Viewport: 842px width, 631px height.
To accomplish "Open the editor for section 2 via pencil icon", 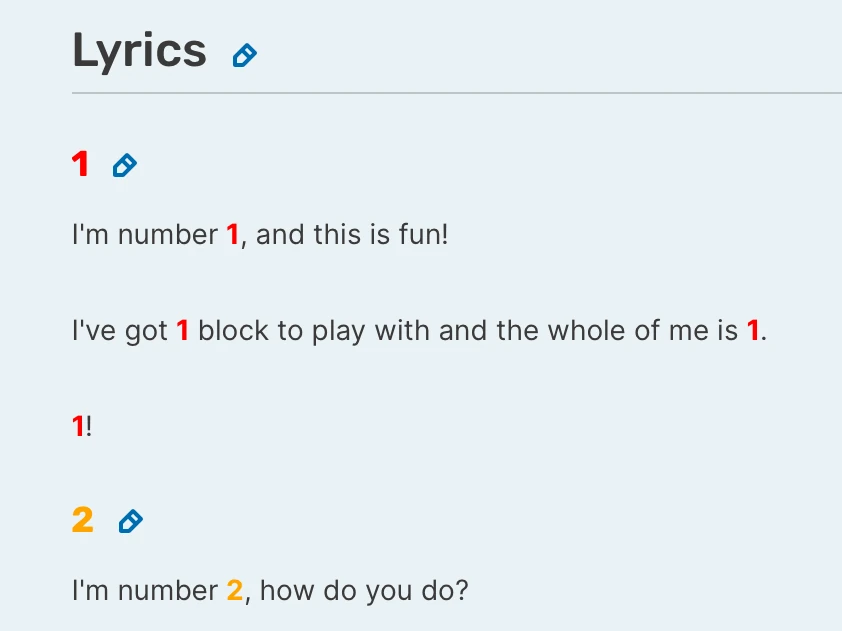I will [131, 521].
